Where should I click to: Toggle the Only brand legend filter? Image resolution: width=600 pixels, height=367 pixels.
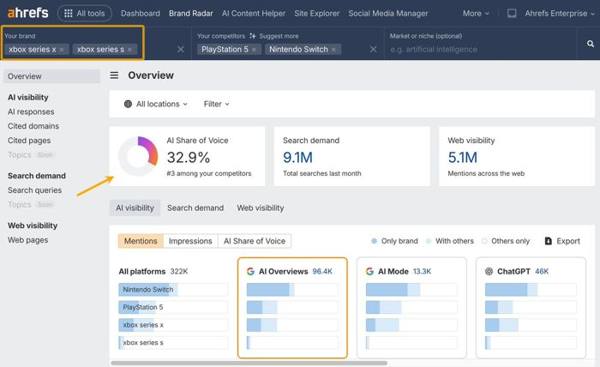395,241
